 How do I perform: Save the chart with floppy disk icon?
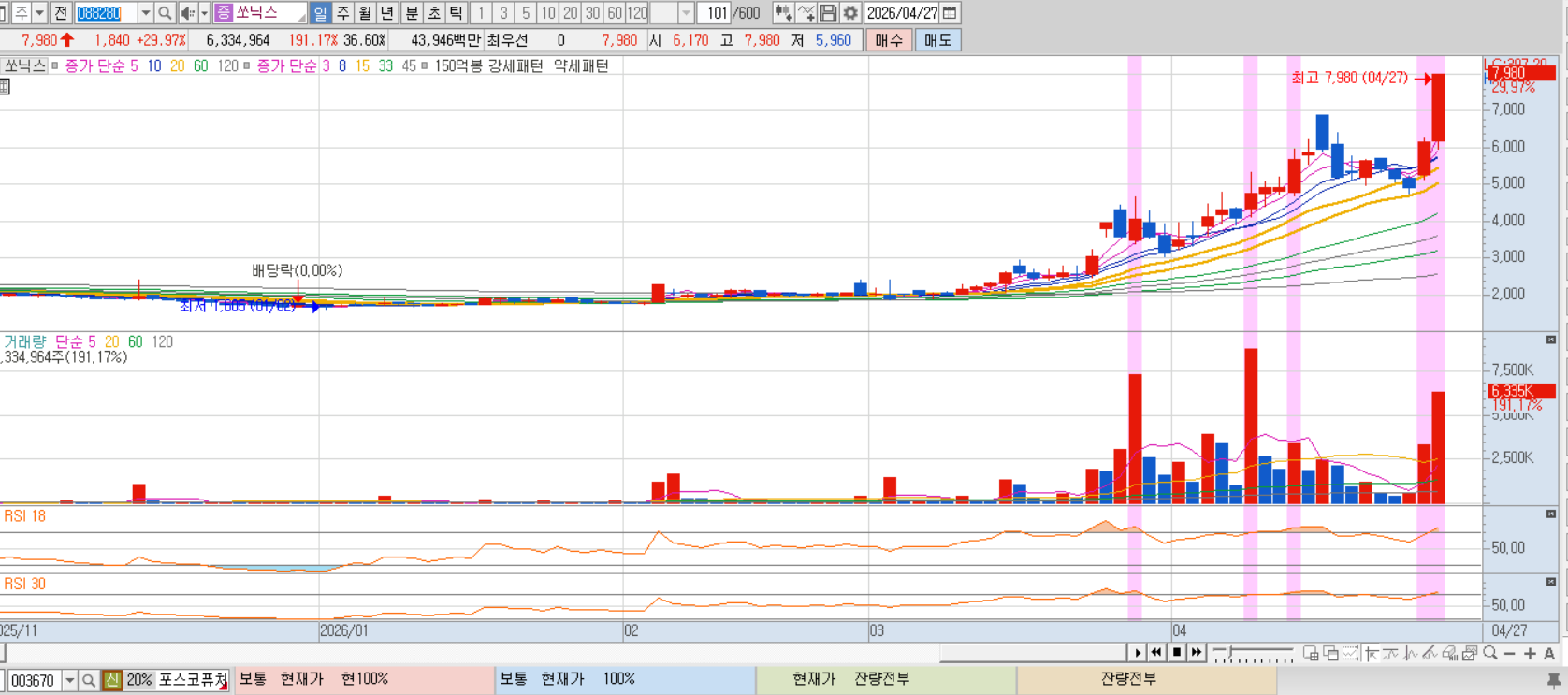pyautogui.click(x=828, y=13)
